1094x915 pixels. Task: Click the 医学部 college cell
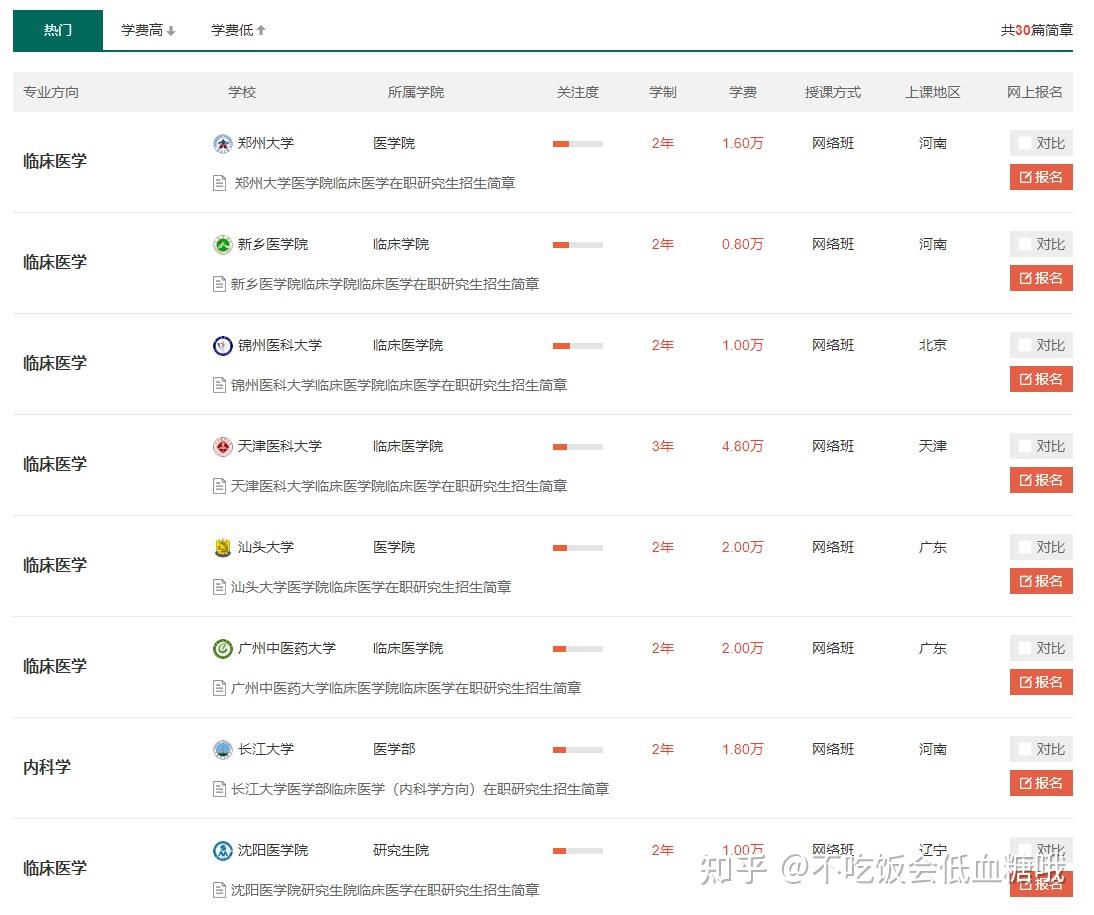(x=394, y=749)
